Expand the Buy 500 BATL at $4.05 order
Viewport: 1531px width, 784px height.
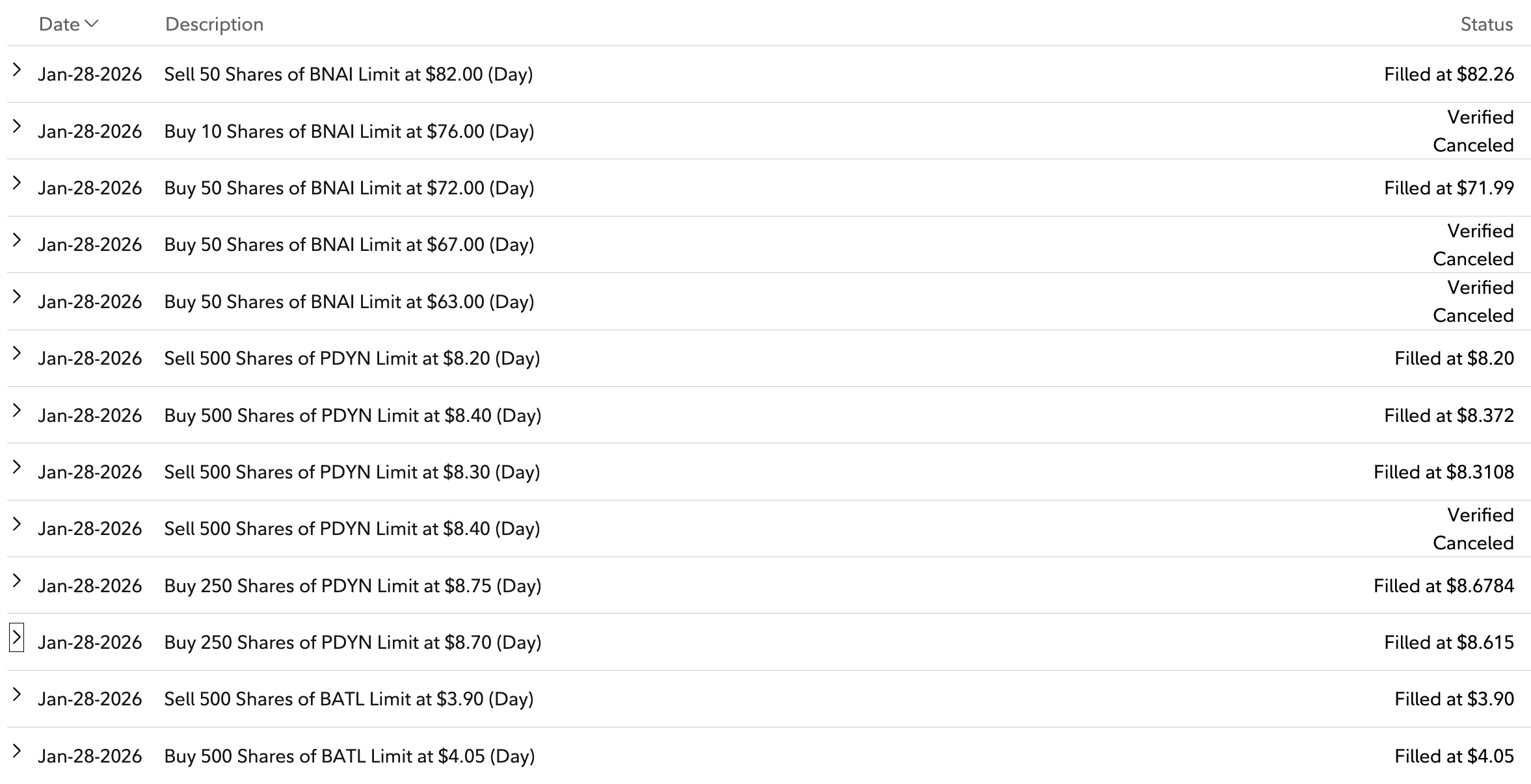click(x=17, y=751)
